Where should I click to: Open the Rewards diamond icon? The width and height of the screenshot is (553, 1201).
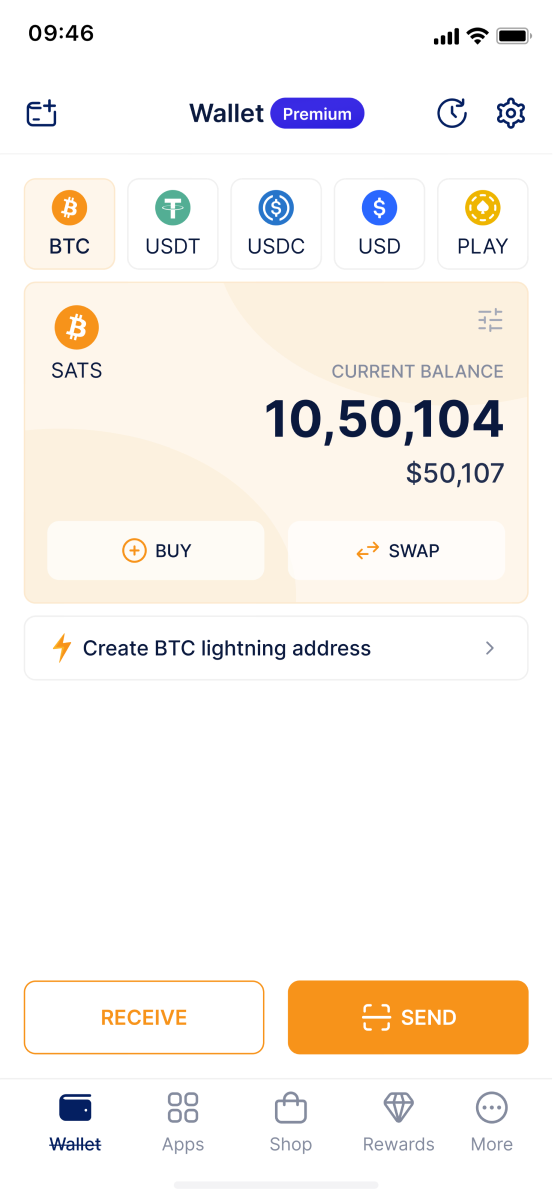pos(399,1108)
